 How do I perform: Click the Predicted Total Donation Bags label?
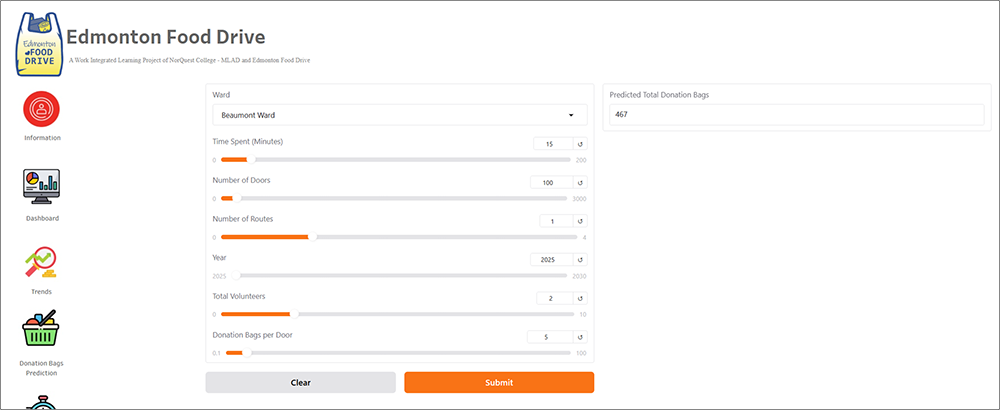click(x=659, y=95)
